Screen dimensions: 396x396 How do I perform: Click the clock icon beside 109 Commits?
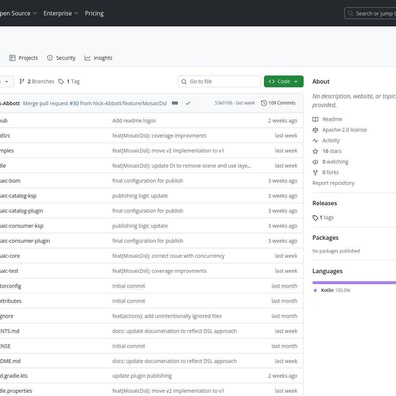coord(264,103)
